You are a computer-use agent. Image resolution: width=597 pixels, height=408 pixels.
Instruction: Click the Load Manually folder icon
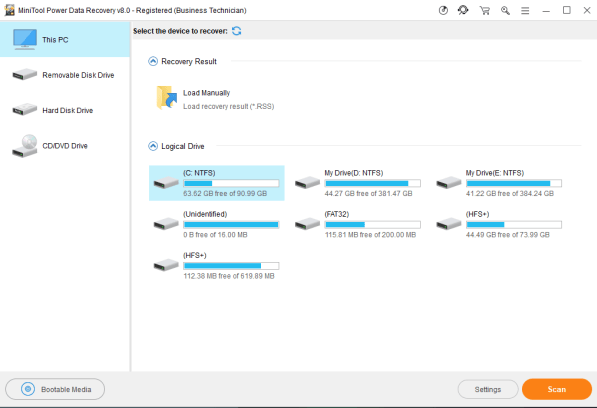[167, 98]
